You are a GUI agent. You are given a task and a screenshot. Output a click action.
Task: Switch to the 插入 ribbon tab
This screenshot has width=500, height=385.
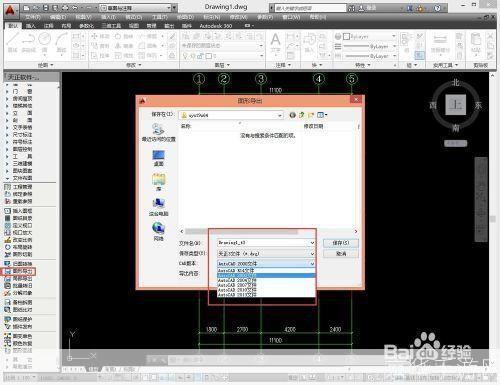[31, 26]
